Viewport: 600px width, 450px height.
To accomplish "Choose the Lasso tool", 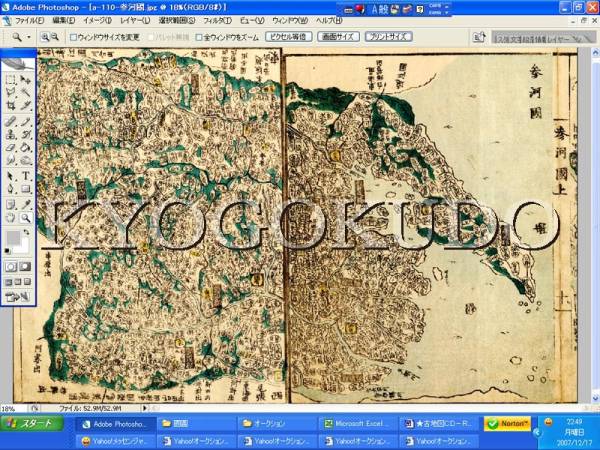I will coord(11,92).
